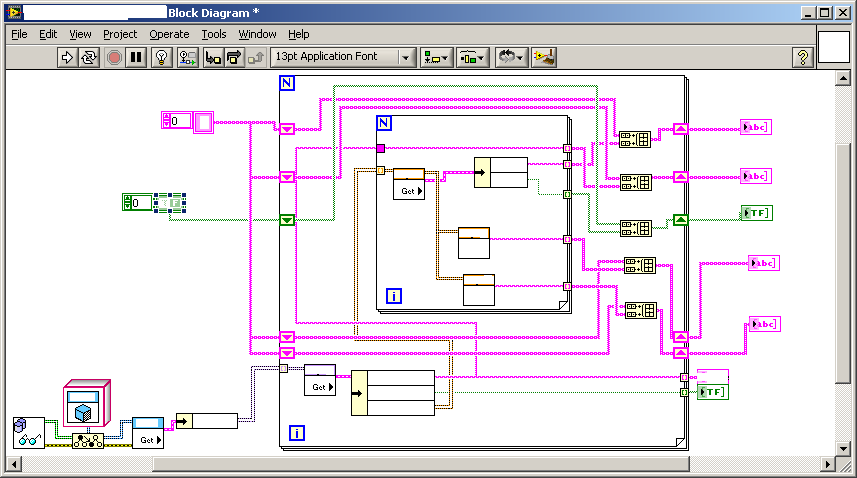Viewport: 857px width, 478px height.
Task: Click the vertical scrollbar up arrow
Action: [843, 79]
